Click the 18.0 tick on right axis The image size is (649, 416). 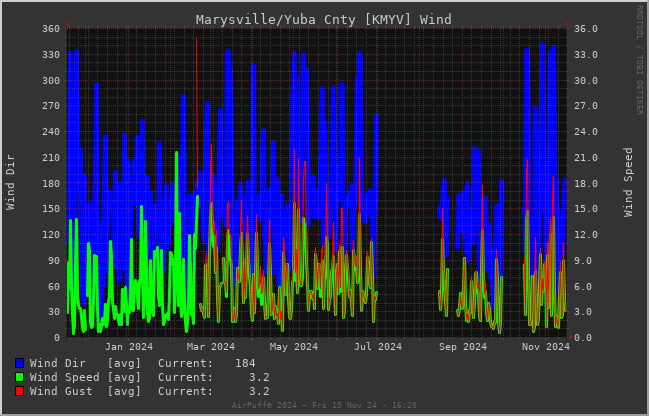(586, 183)
